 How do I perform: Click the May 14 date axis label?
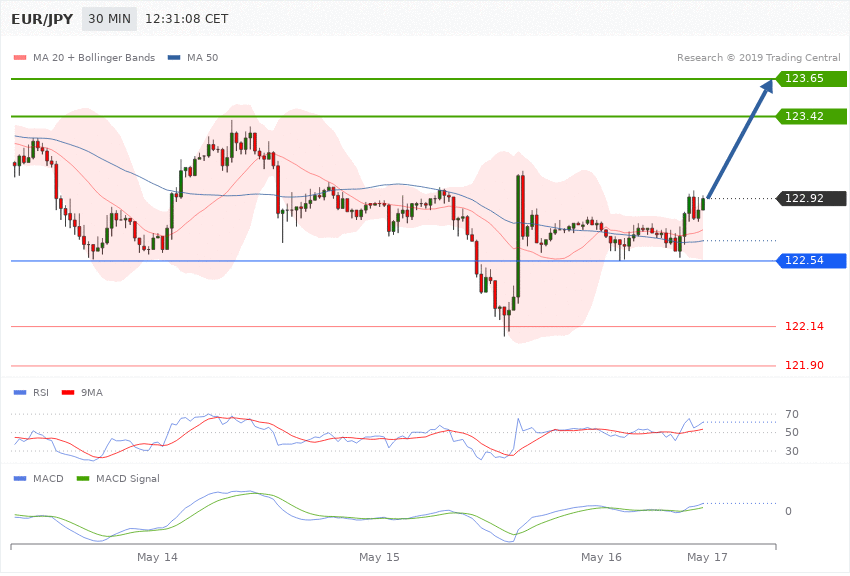157,557
